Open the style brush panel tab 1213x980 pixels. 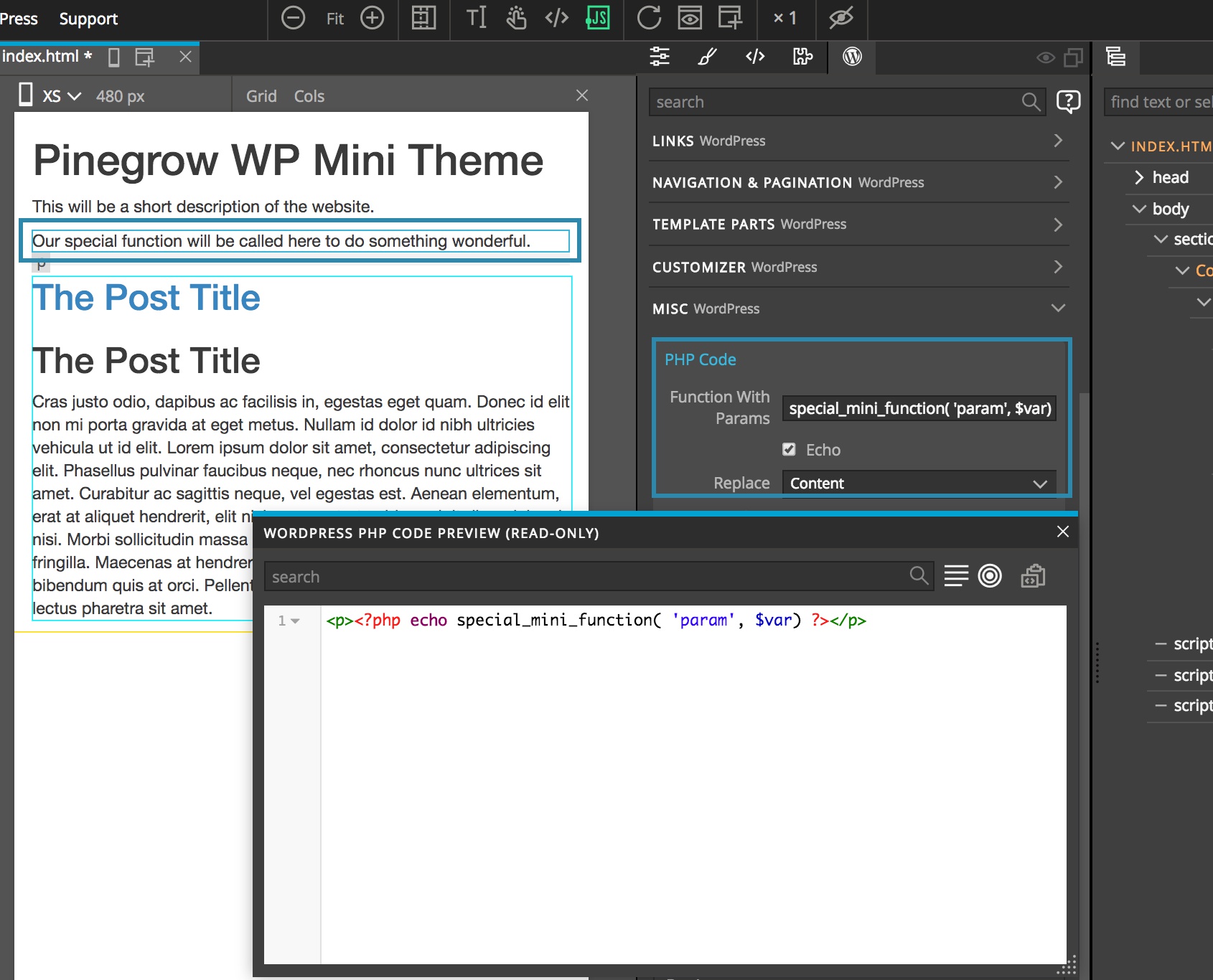707,56
